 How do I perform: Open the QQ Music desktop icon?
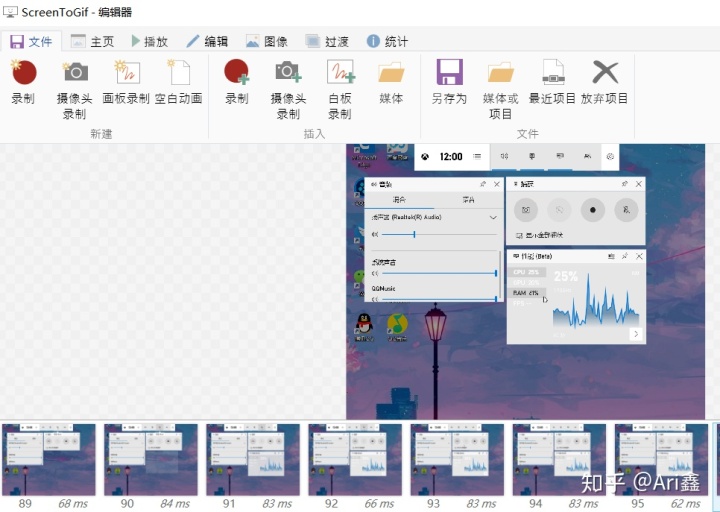coord(398,327)
